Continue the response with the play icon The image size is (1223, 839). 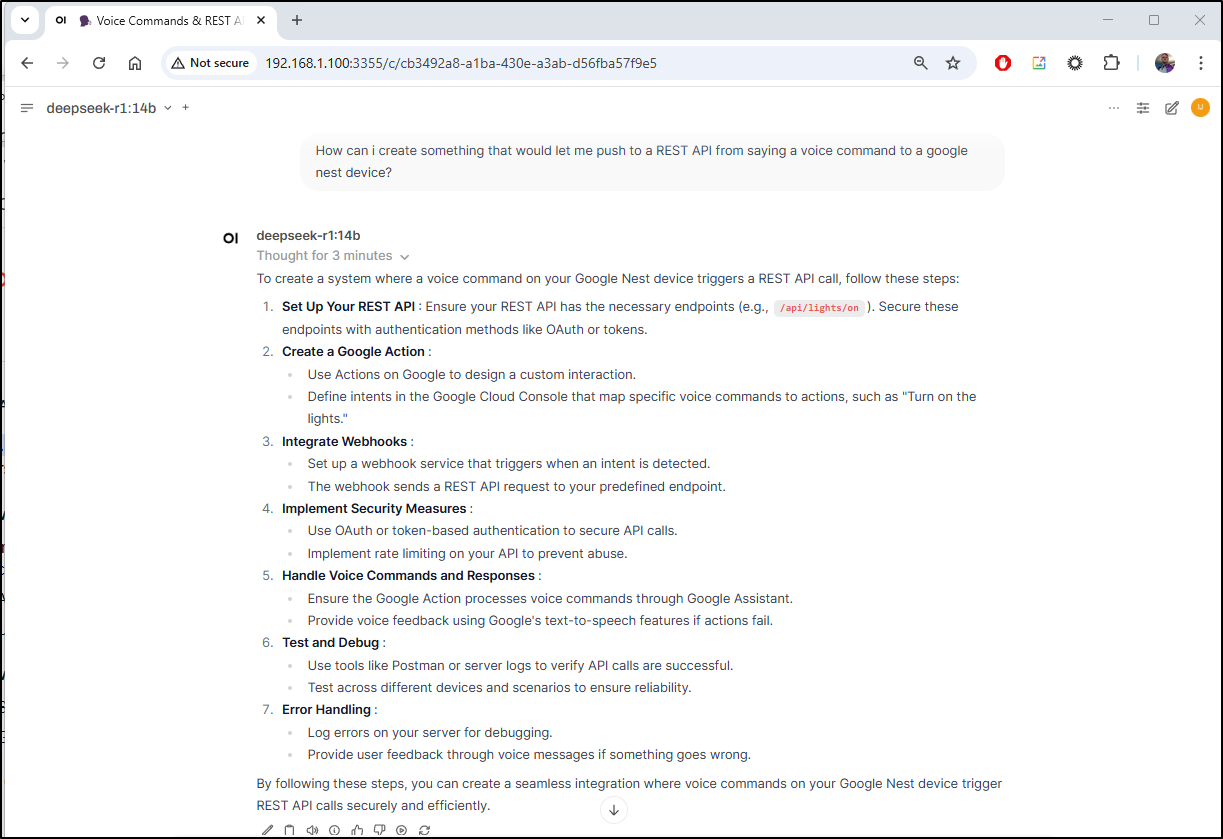(402, 830)
